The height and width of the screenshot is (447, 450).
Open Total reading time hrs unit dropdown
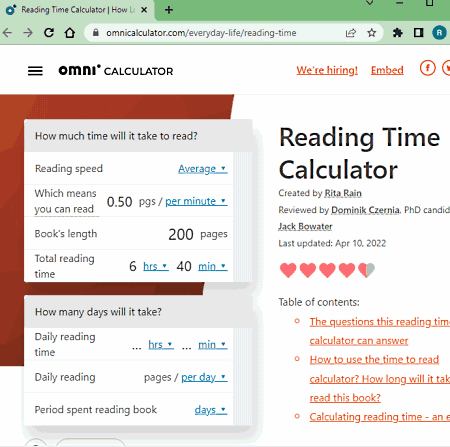(156, 266)
